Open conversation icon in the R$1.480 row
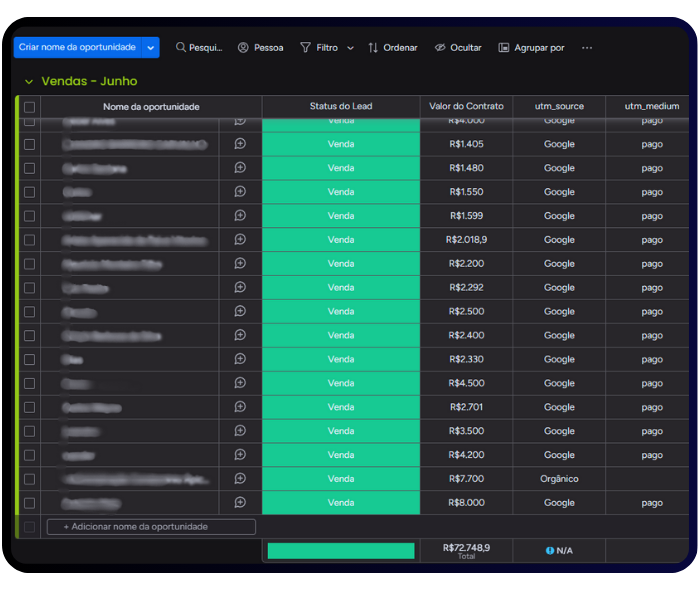Viewport: 700px width, 590px height. click(x=240, y=168)
